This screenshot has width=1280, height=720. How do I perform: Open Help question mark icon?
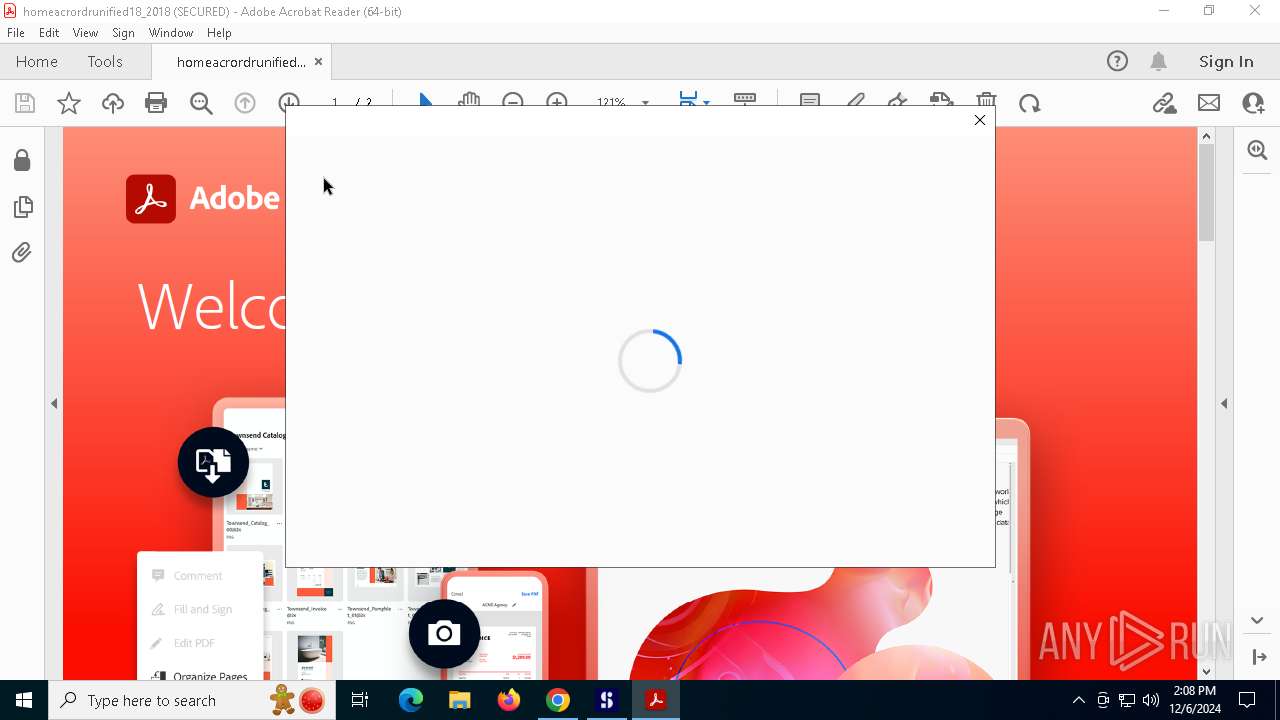[1117, 61]
